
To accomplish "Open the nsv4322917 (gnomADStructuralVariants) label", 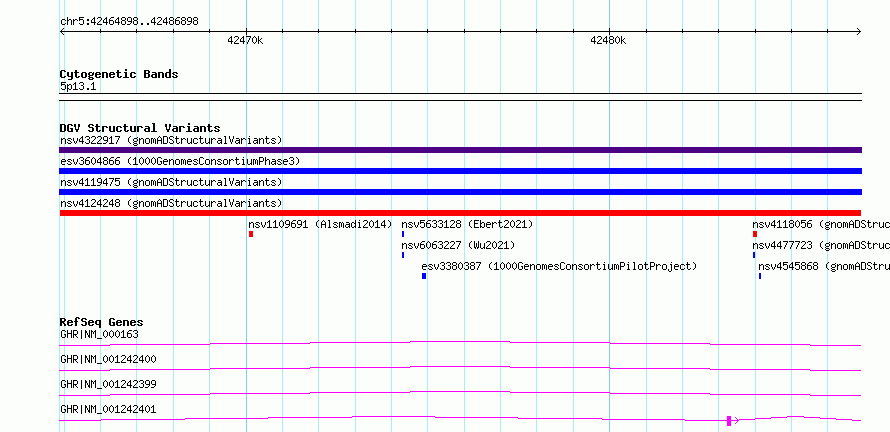I will 171,140.
